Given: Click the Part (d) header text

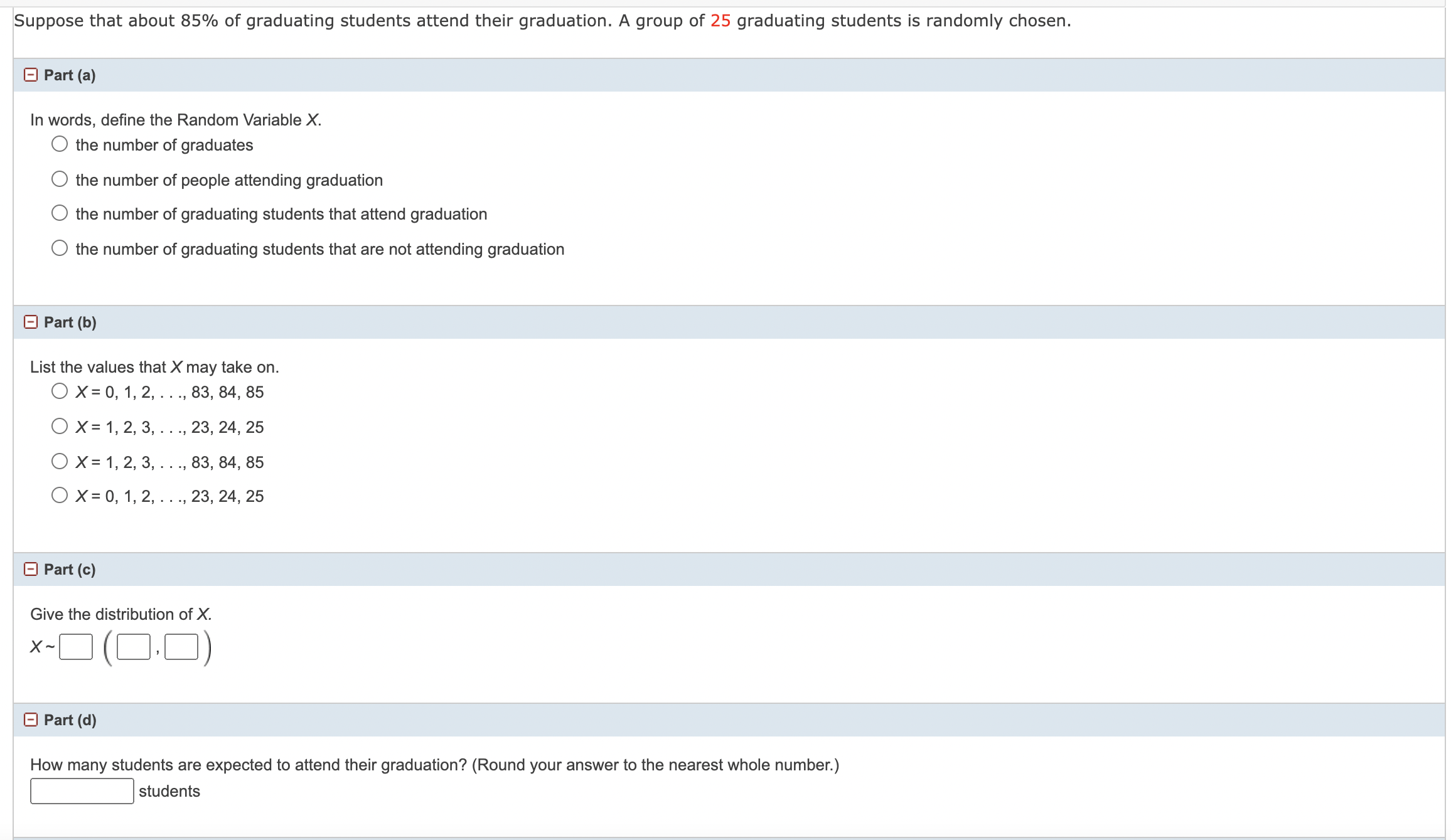Looking at the screenshot, I should click(69, 720).
